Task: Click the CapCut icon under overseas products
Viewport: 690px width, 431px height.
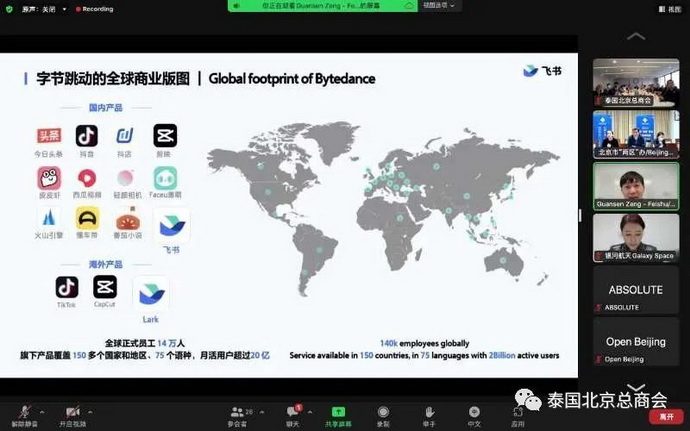Action: [105, 287]
